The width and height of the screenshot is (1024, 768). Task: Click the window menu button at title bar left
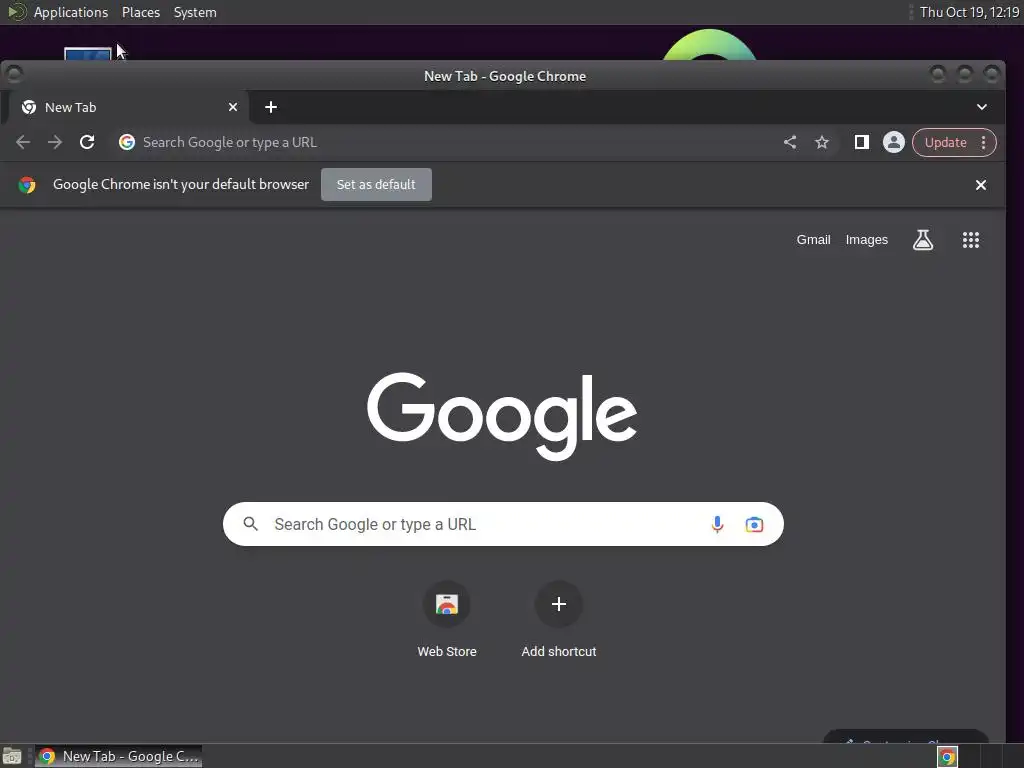tap(14, 74)
